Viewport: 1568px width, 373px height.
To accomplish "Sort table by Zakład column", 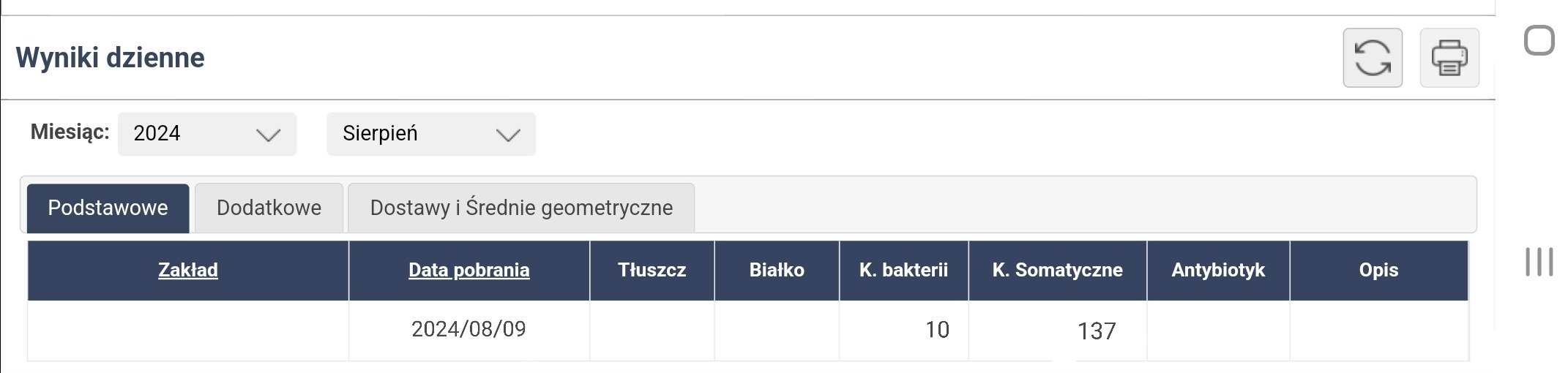I will point(188,270).
